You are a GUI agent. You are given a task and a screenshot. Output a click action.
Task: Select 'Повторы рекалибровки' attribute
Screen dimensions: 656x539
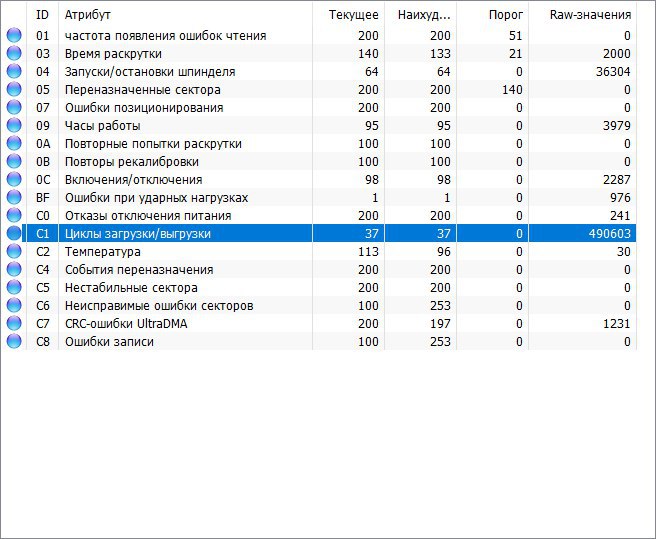[x=132, y=162]
